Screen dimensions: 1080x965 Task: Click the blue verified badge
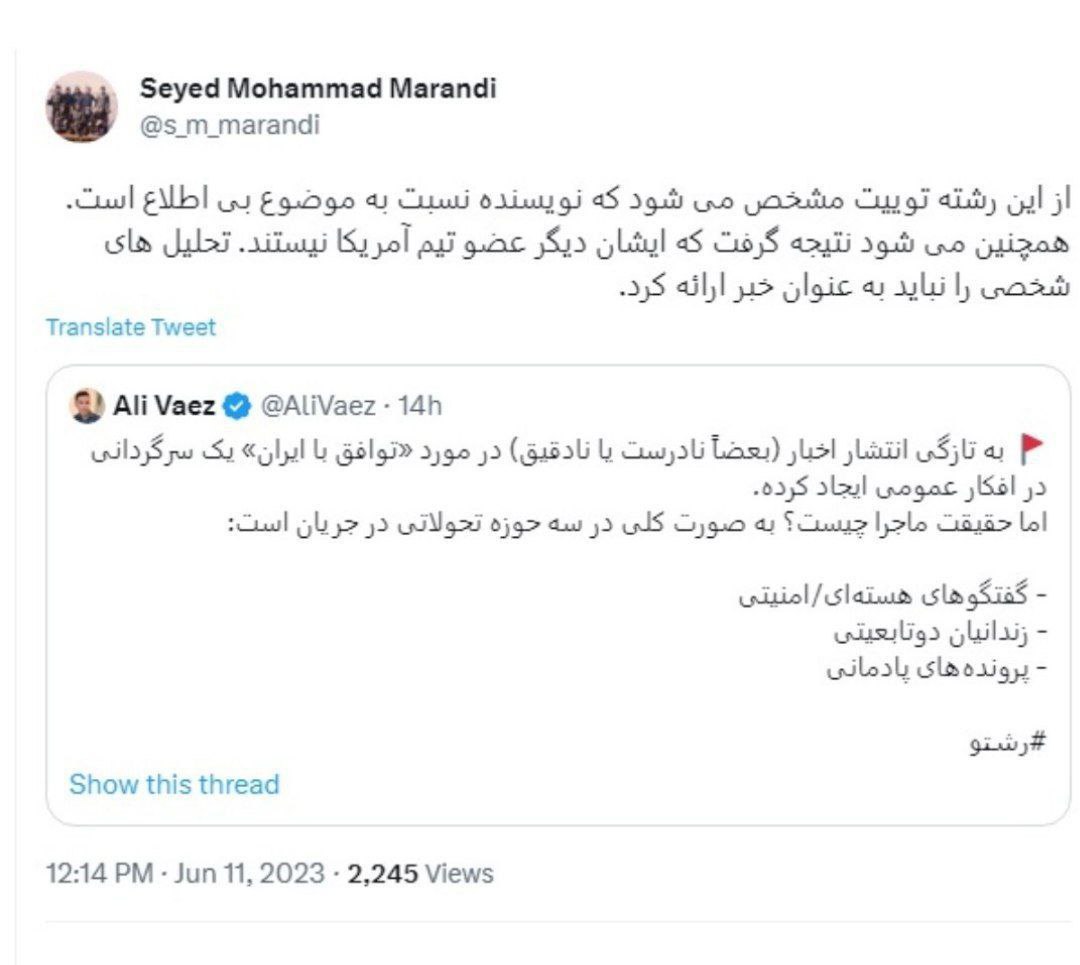click(236, 406)
